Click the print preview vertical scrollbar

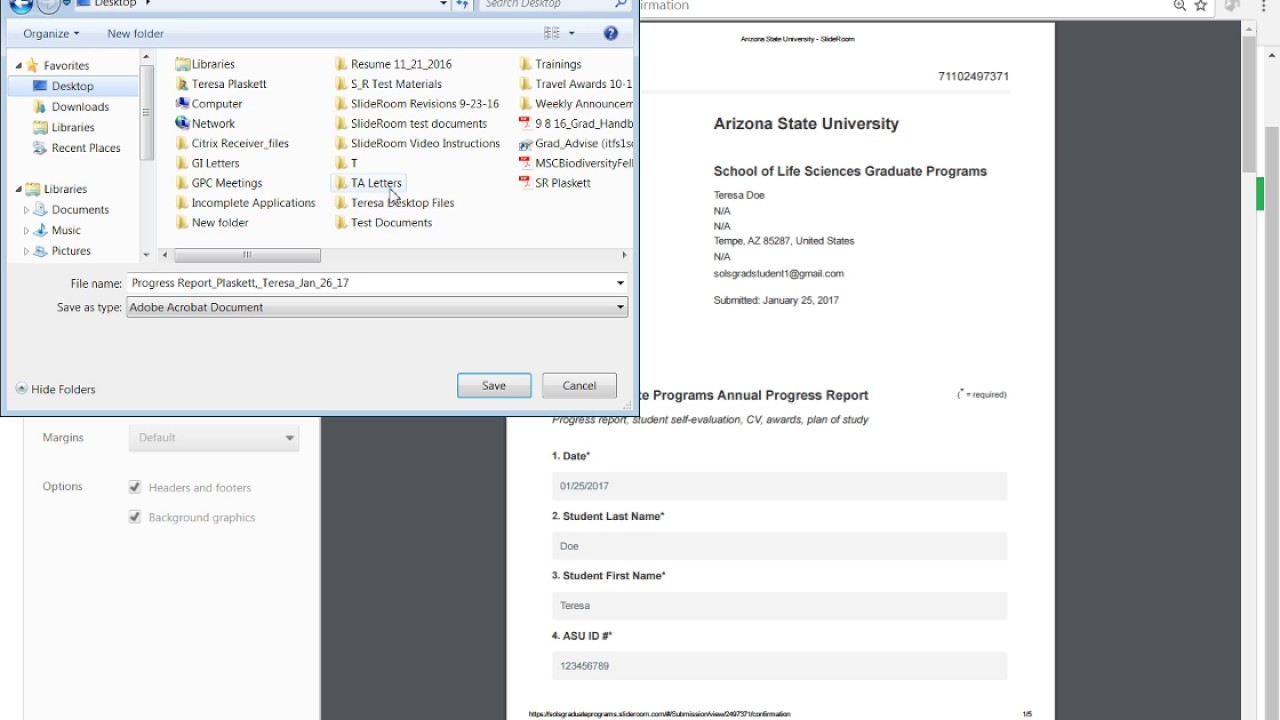1248,106
